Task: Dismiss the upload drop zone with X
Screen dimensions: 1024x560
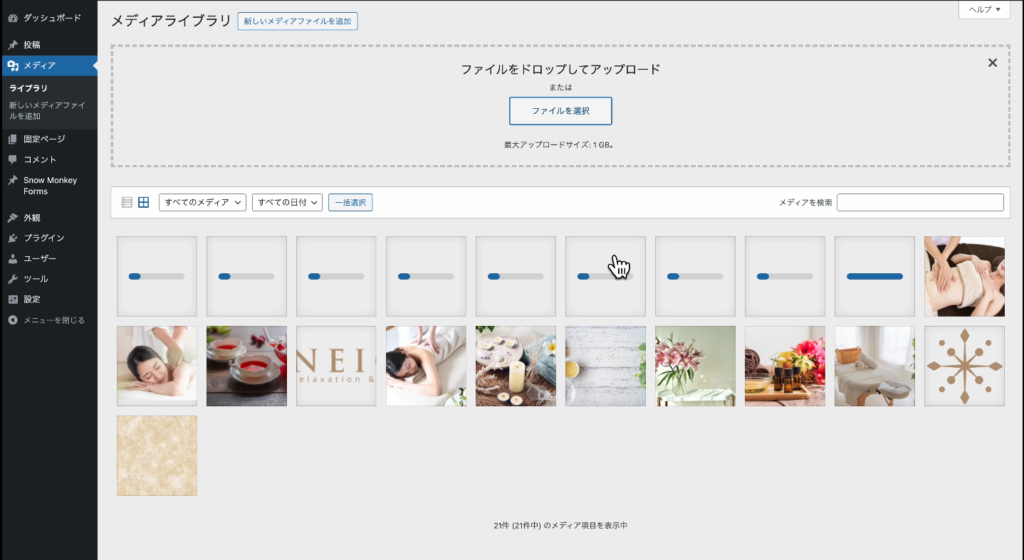Action: click(x=993, y=63)
